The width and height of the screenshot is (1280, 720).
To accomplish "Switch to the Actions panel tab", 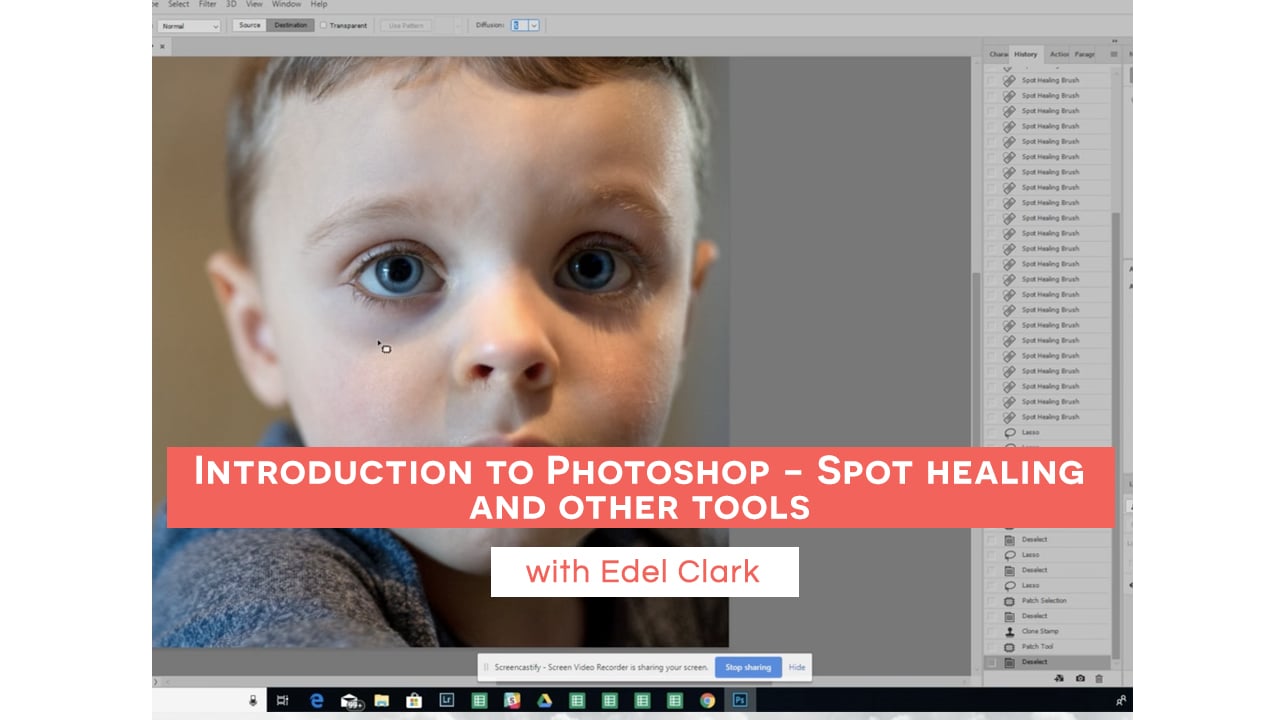I will pos(1058,54).
